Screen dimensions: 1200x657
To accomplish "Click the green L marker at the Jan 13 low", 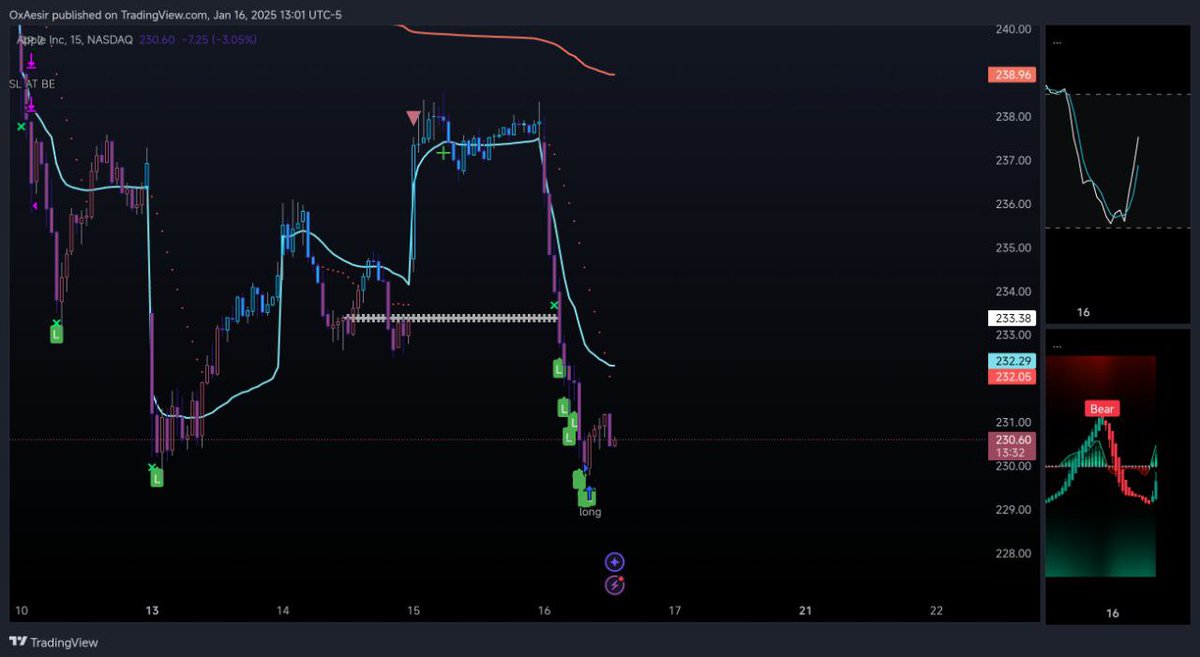I will [157, 479].
